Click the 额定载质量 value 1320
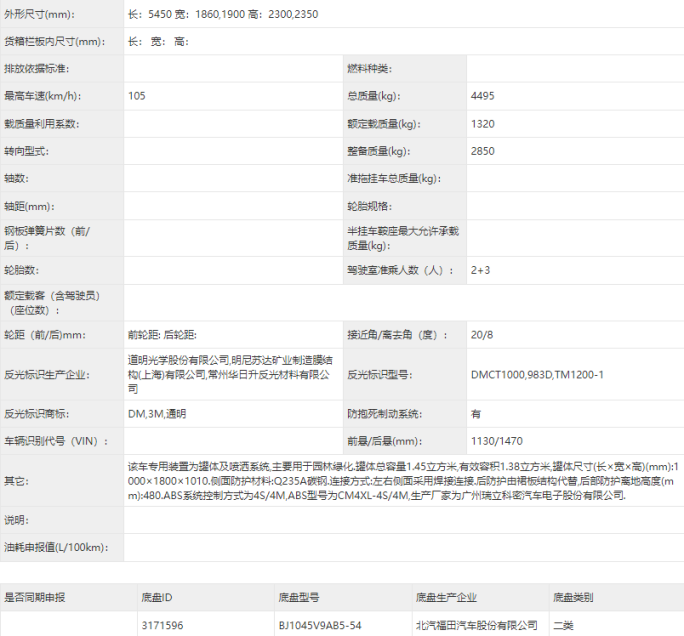684x636 pixels. click(483, 124)
